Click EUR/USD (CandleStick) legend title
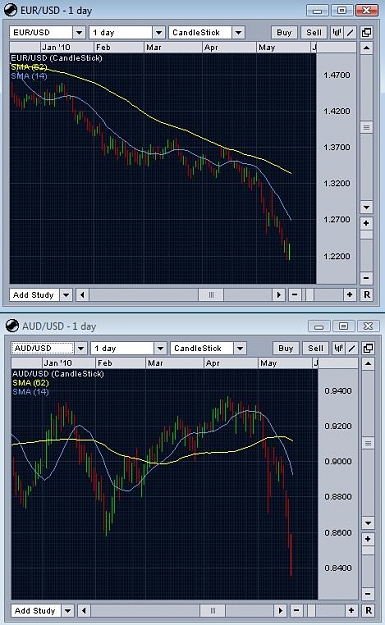 57,58
